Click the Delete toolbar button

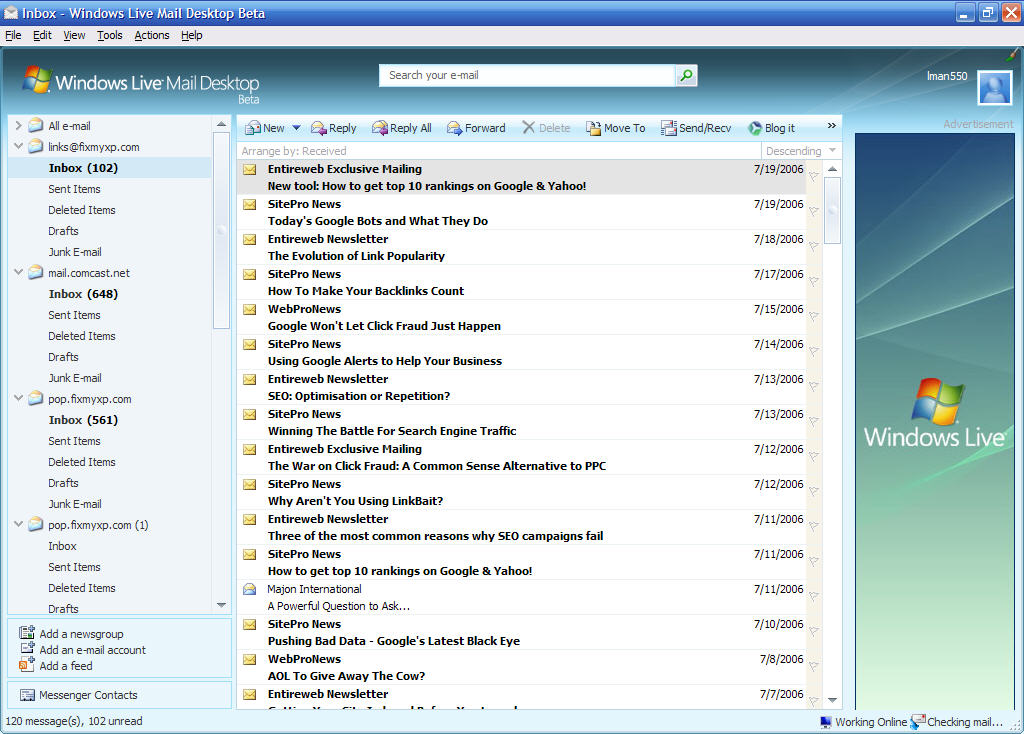click(x=547, y=128)
